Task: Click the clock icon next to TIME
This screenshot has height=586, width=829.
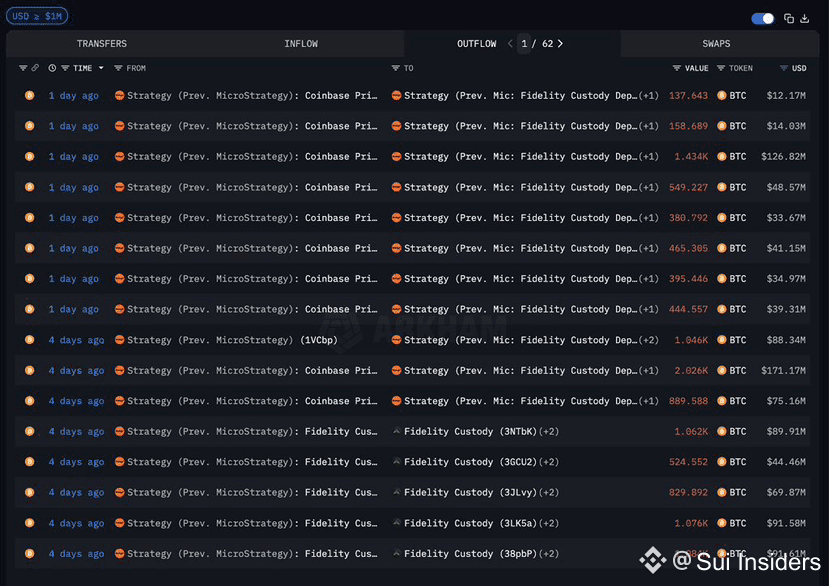Action: (52, 68)
